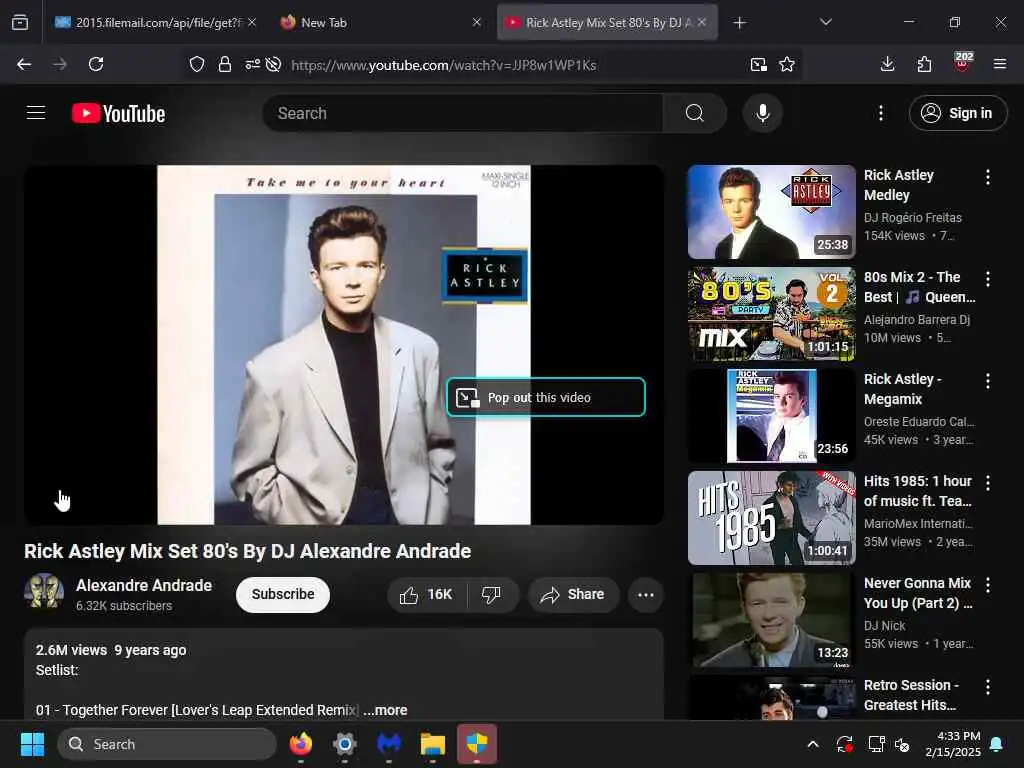Open options menu for Hits 1985

click(987, 483)
